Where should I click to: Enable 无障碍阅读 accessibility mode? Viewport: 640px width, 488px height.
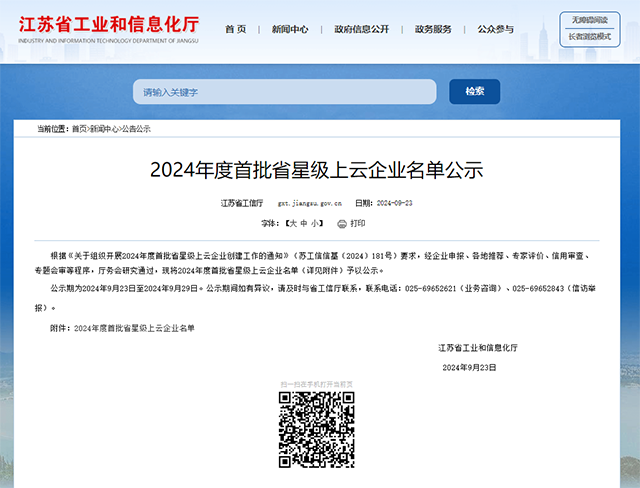[x=589, y=20]
